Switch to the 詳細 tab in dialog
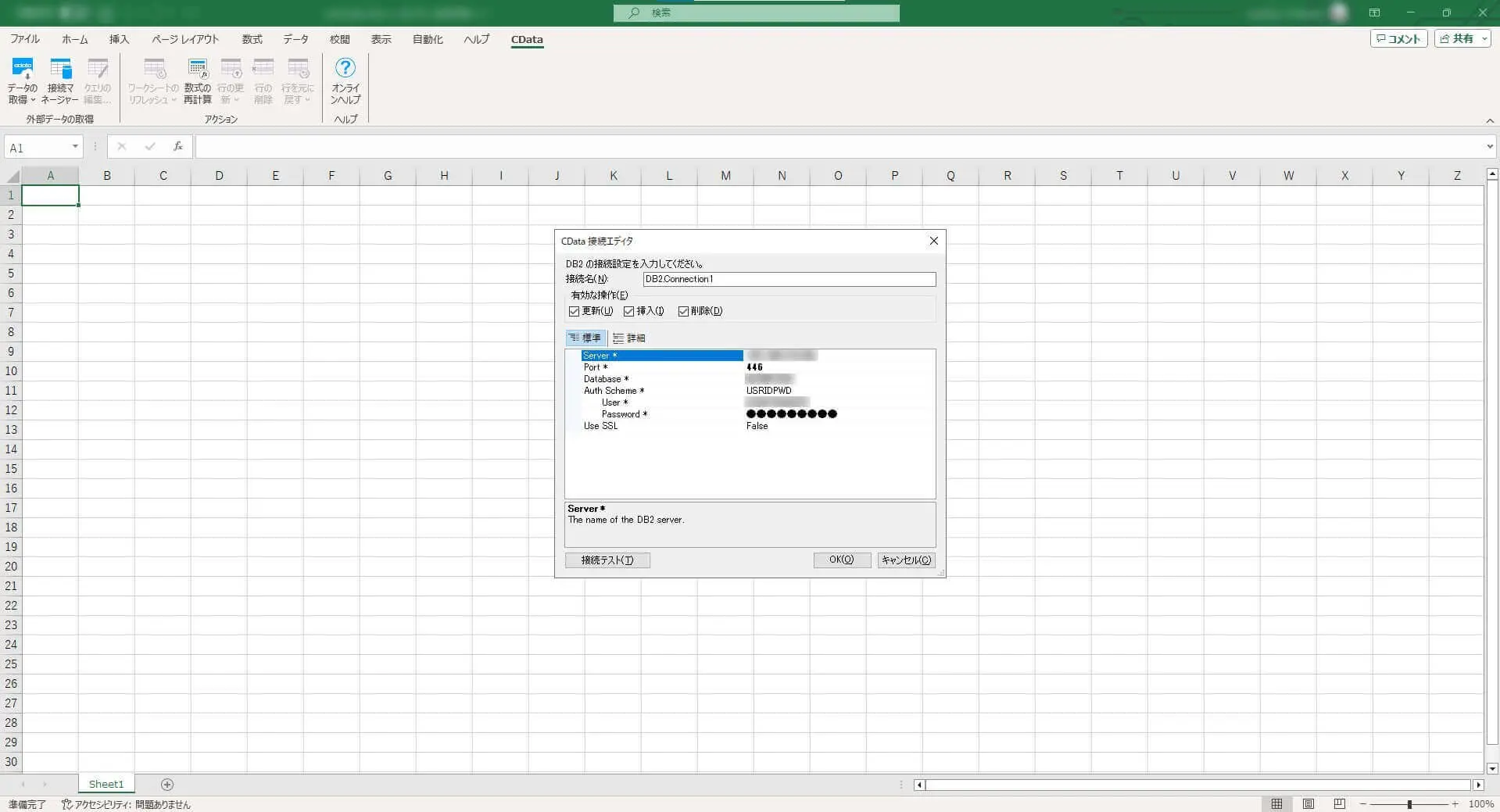 pyautogui.click(x=629, y=338)
